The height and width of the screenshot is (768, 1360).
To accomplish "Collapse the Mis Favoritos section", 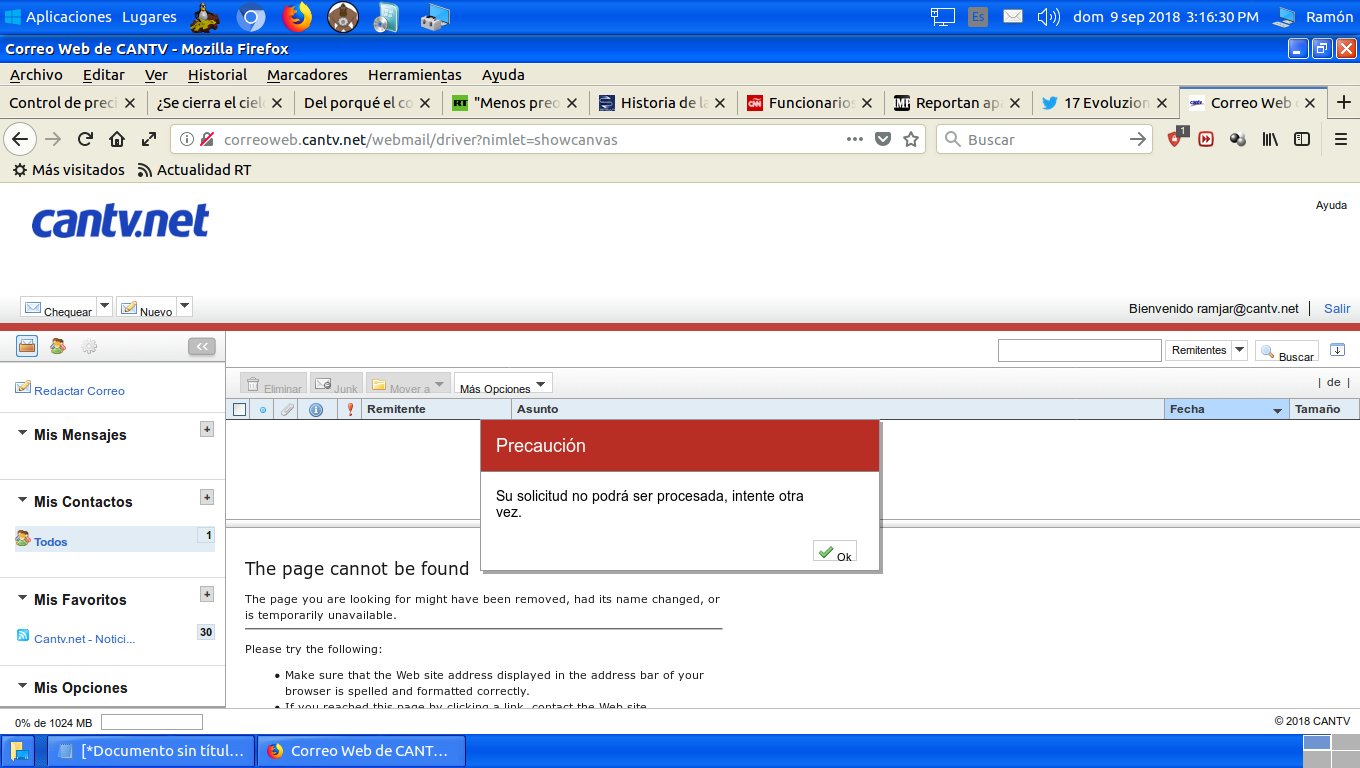I will point(23,598).
